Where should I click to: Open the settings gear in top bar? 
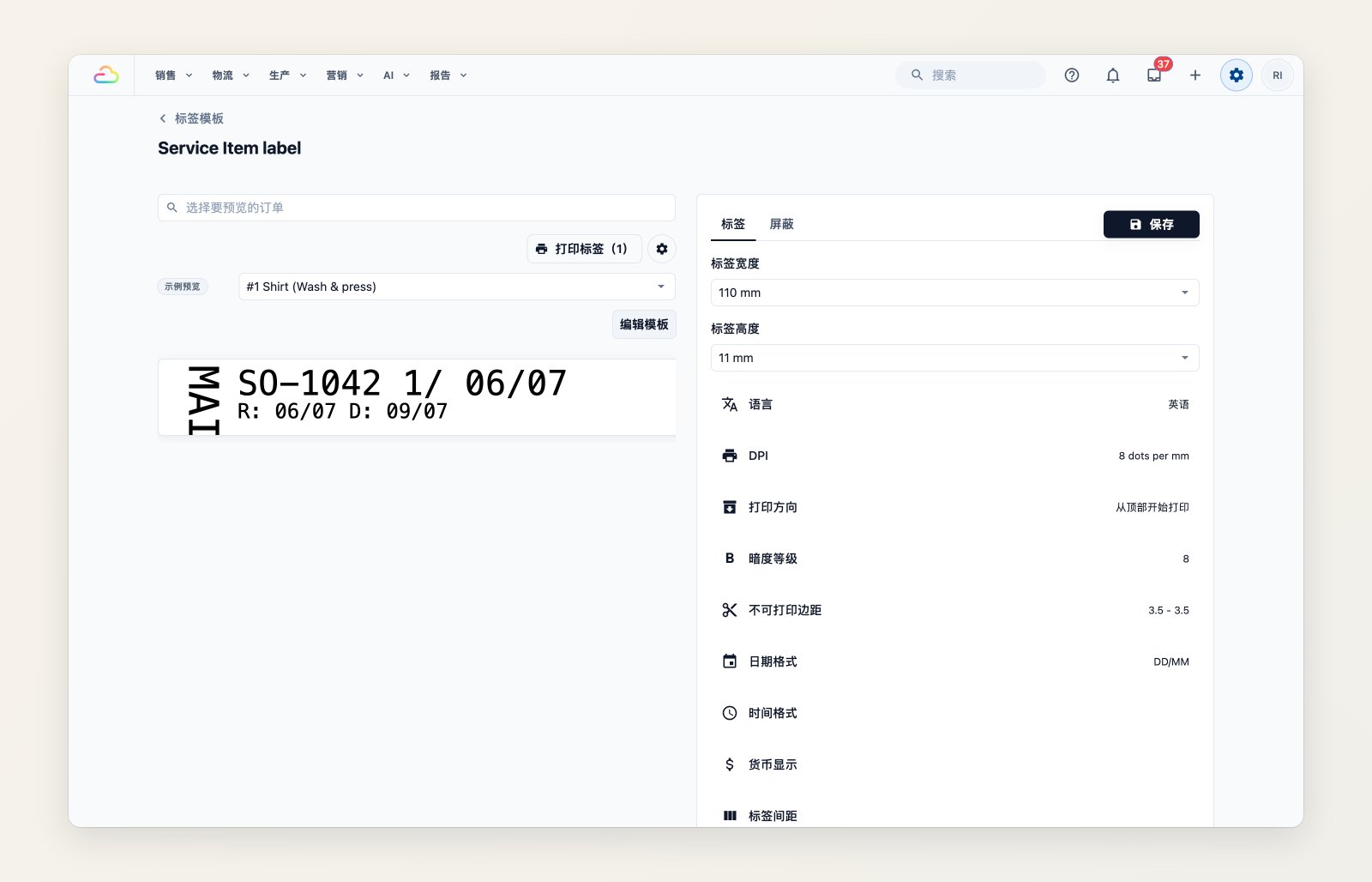(x=1237, y=76)
